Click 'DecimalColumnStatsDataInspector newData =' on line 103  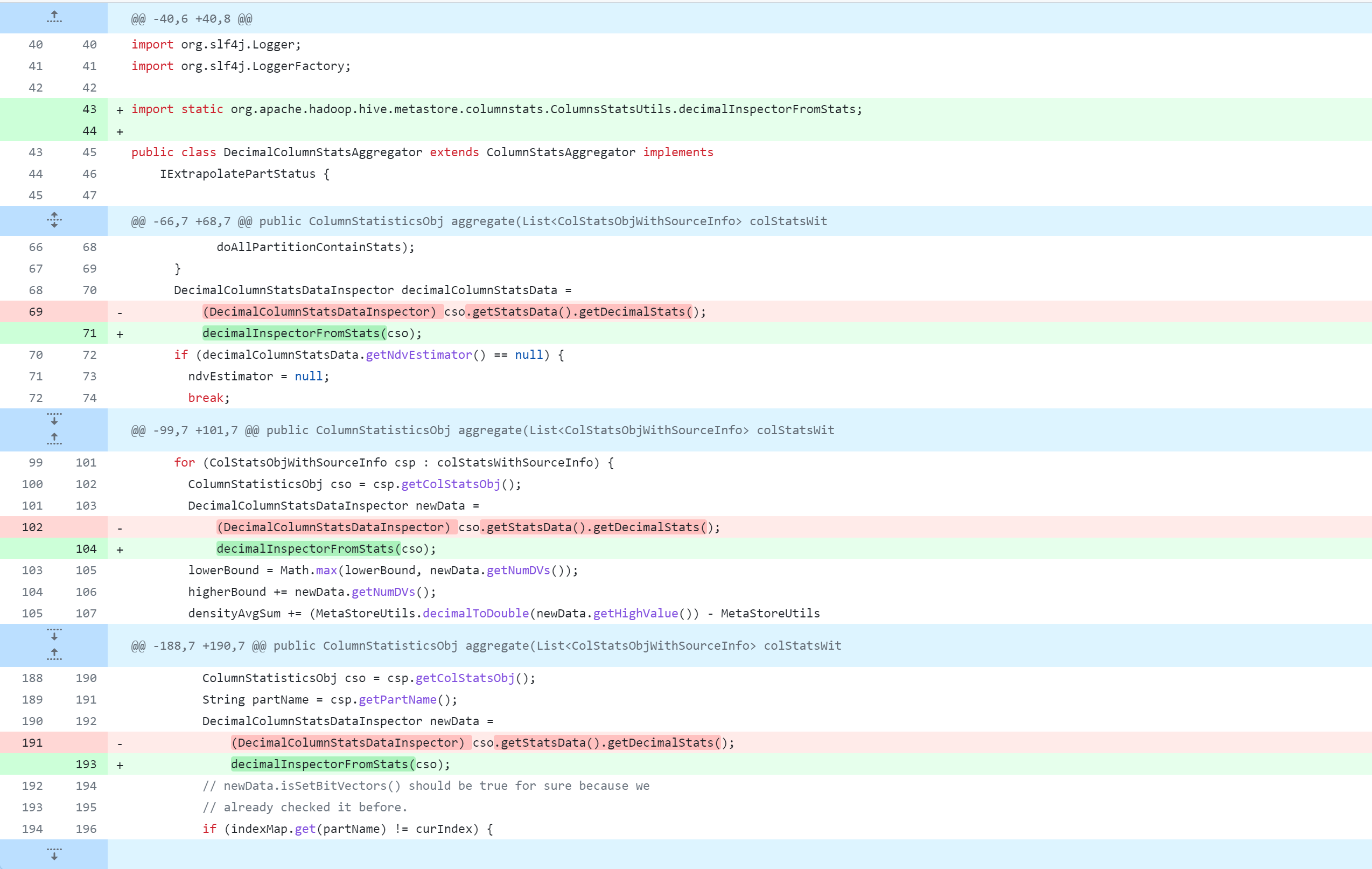pyautogui.click(x=334, y=506)
